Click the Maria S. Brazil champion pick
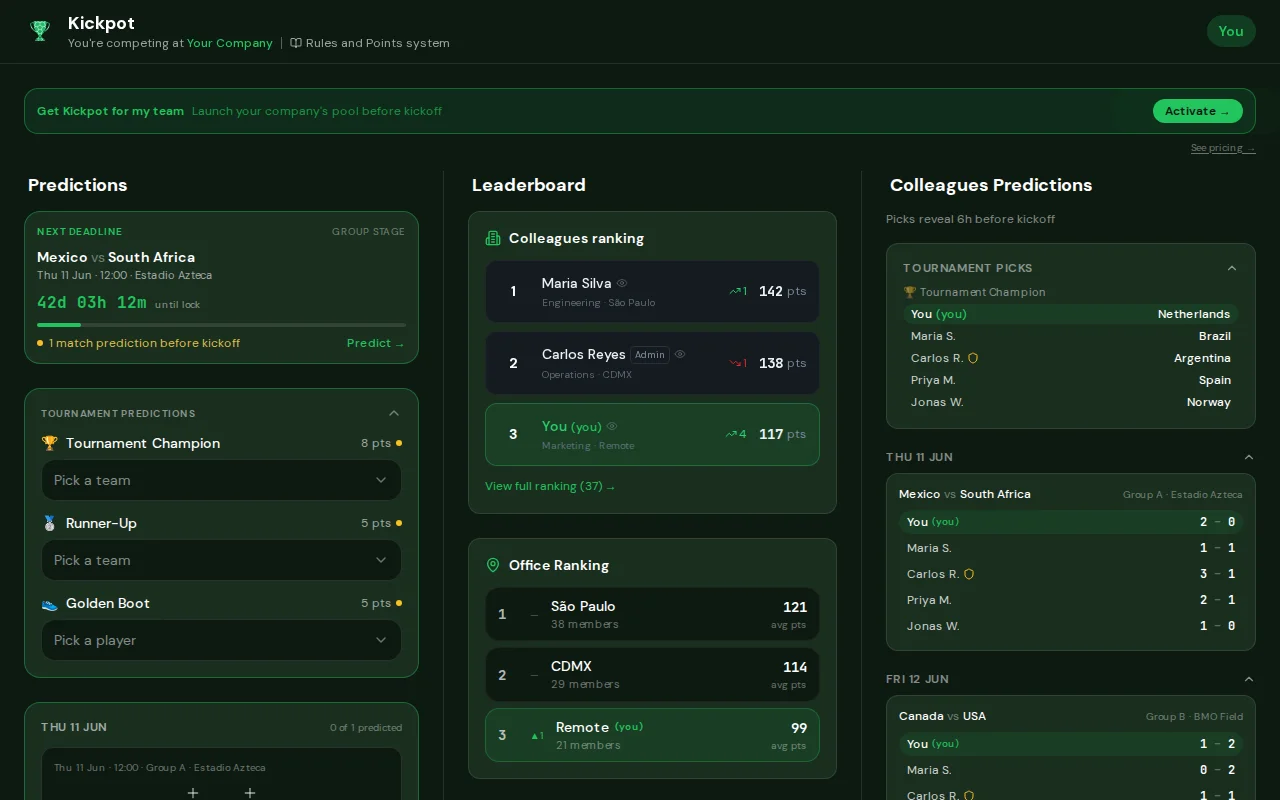Image resolution: width=1280 pixels, height=800 pixels. click(1071, 336)
